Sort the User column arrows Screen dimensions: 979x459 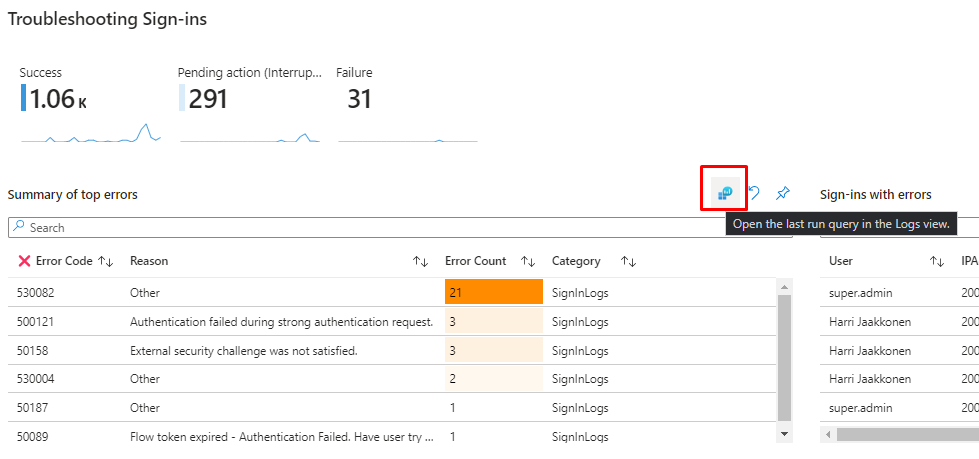pyautogui.click(x=936, y=261)
